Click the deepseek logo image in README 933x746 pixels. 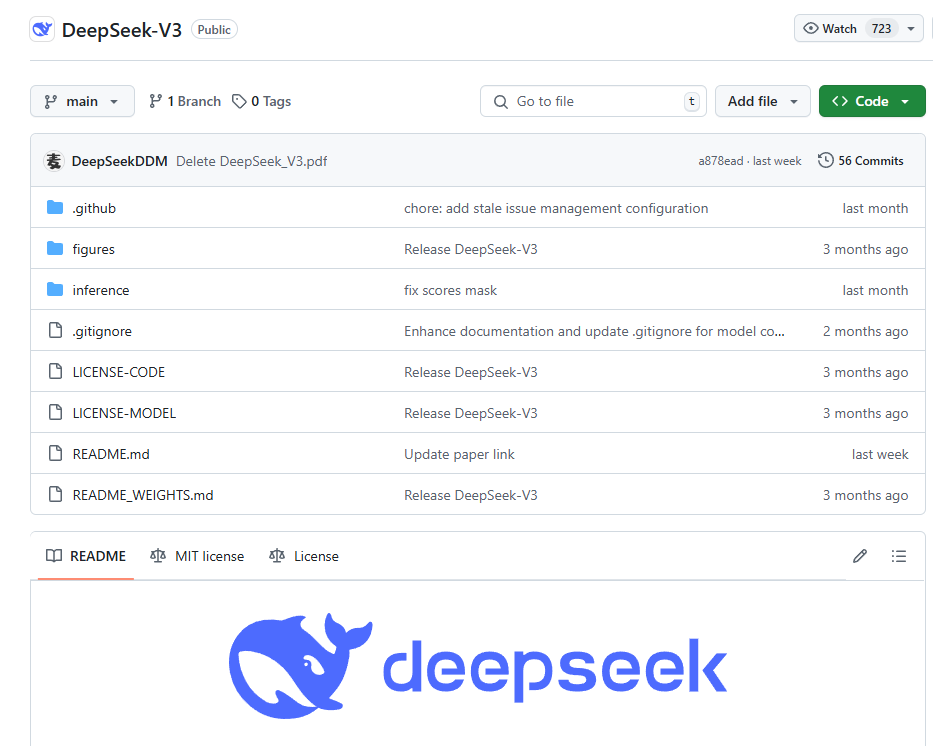(x=478, y=666)
